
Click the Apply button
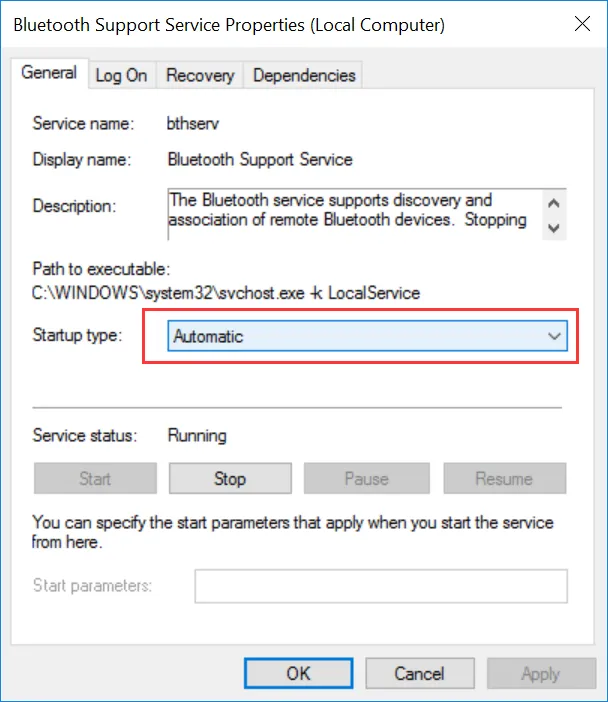point(540,673)
